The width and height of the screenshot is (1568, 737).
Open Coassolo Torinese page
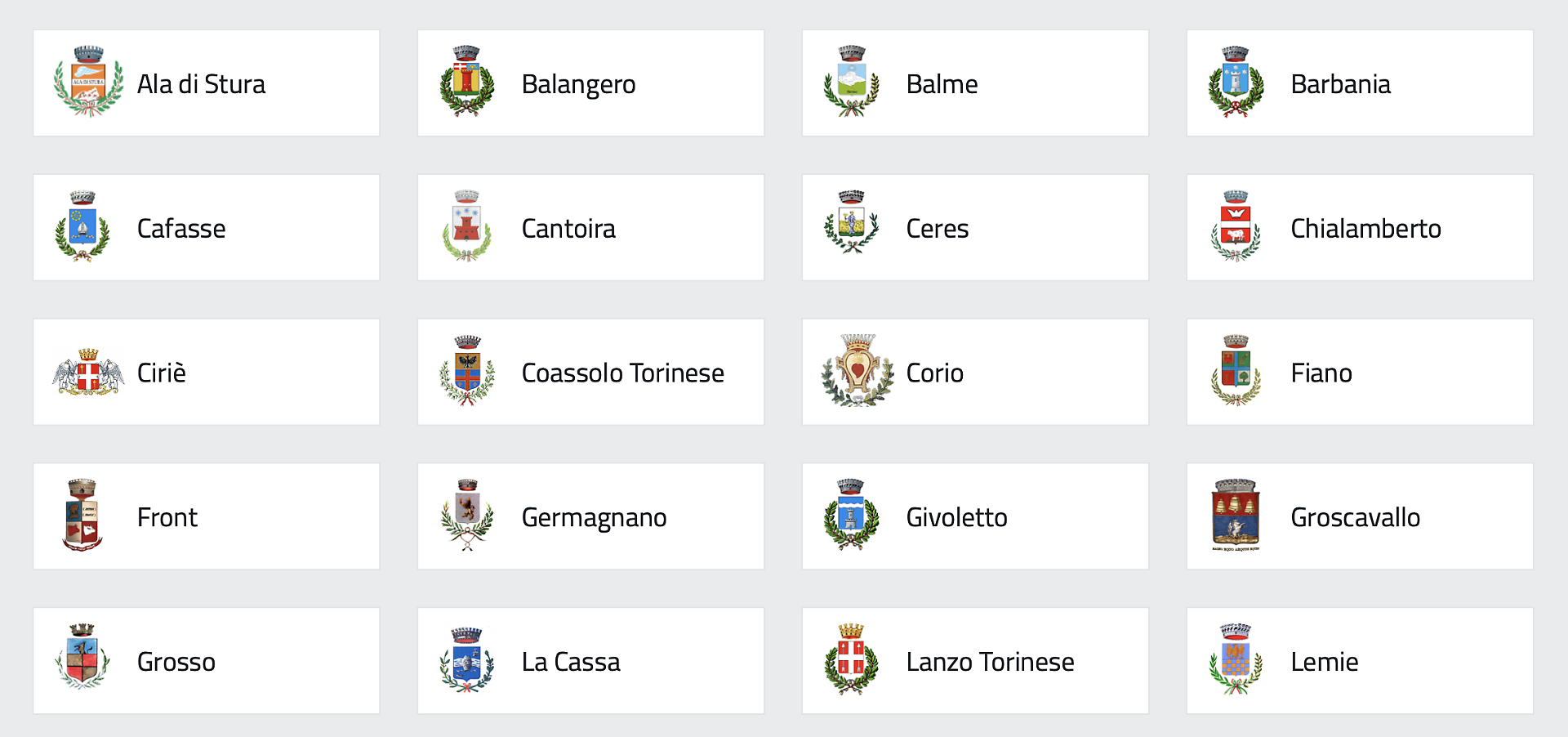pyautogui.click(x=590, y=372)
